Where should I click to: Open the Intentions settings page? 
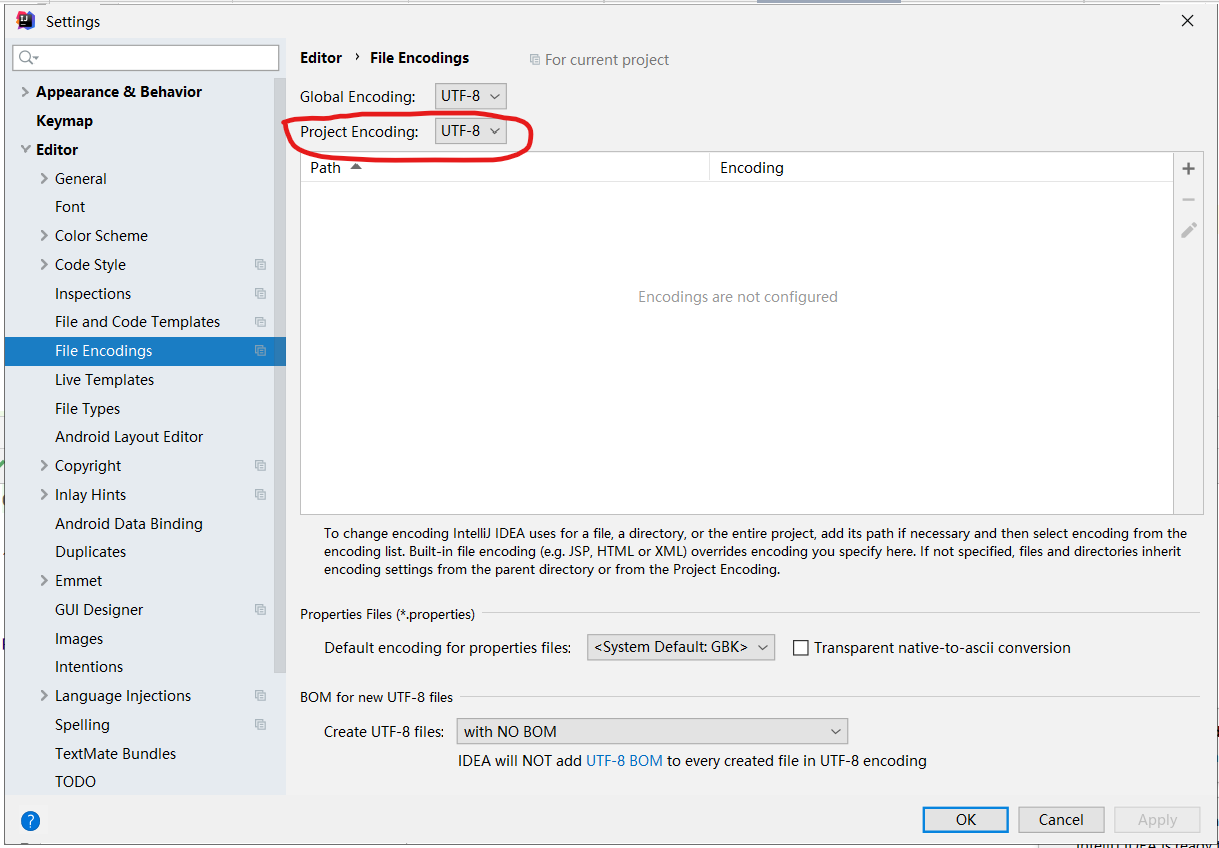[89, 667]
